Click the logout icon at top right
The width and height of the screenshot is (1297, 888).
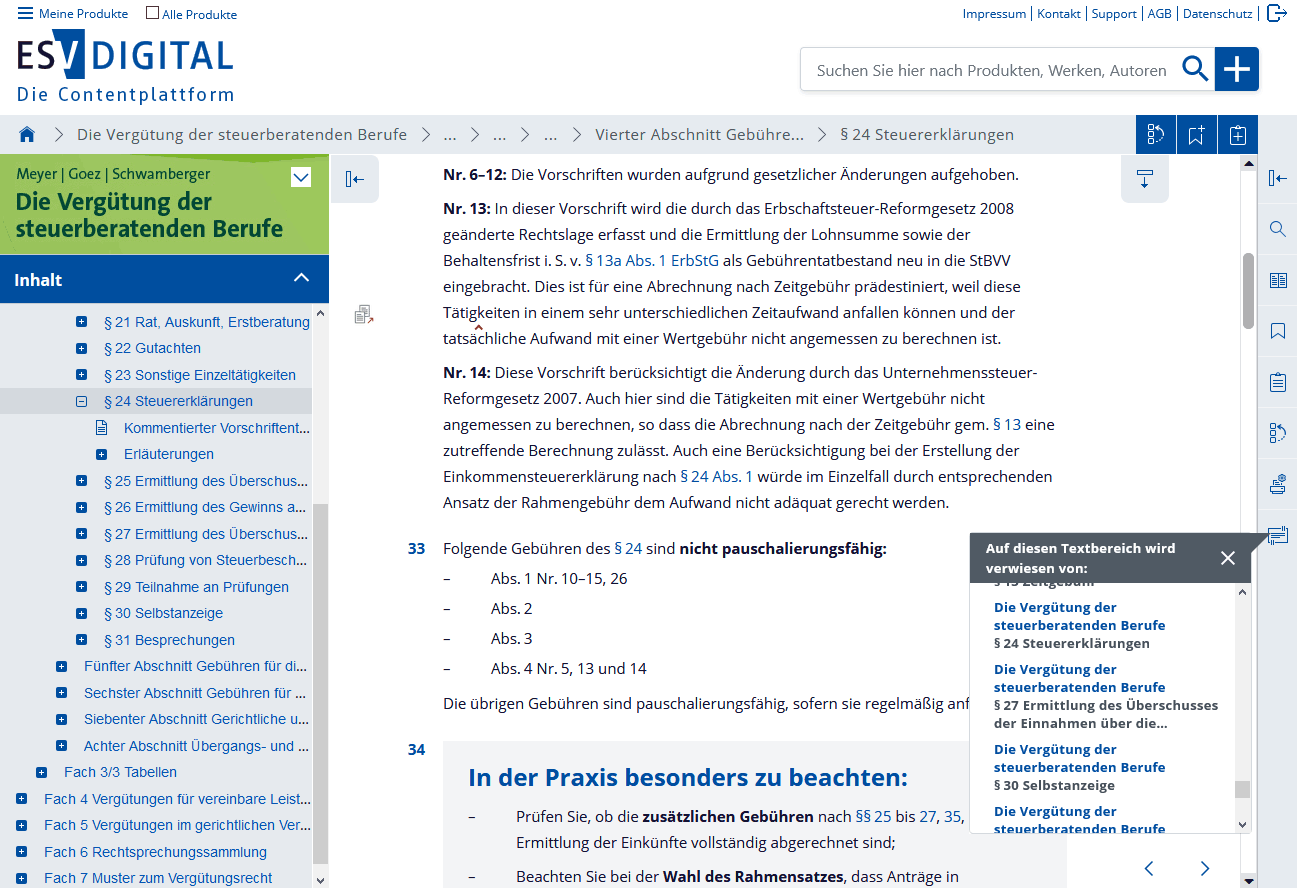[1276, 13]
